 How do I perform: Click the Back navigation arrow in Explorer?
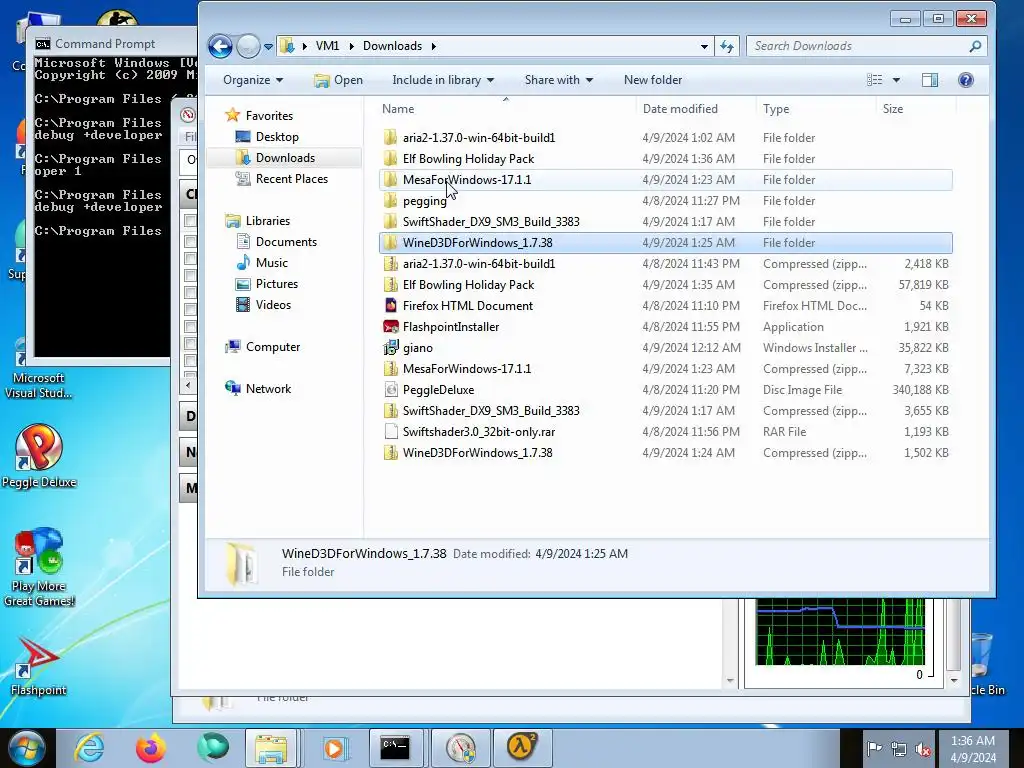click(220, 46)
